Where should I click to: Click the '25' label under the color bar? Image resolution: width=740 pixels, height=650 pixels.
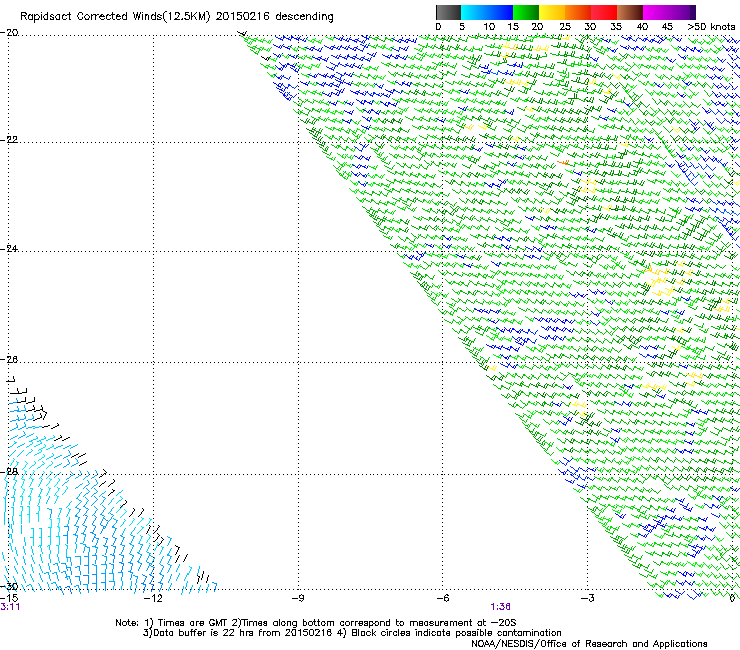coord(564,27)
